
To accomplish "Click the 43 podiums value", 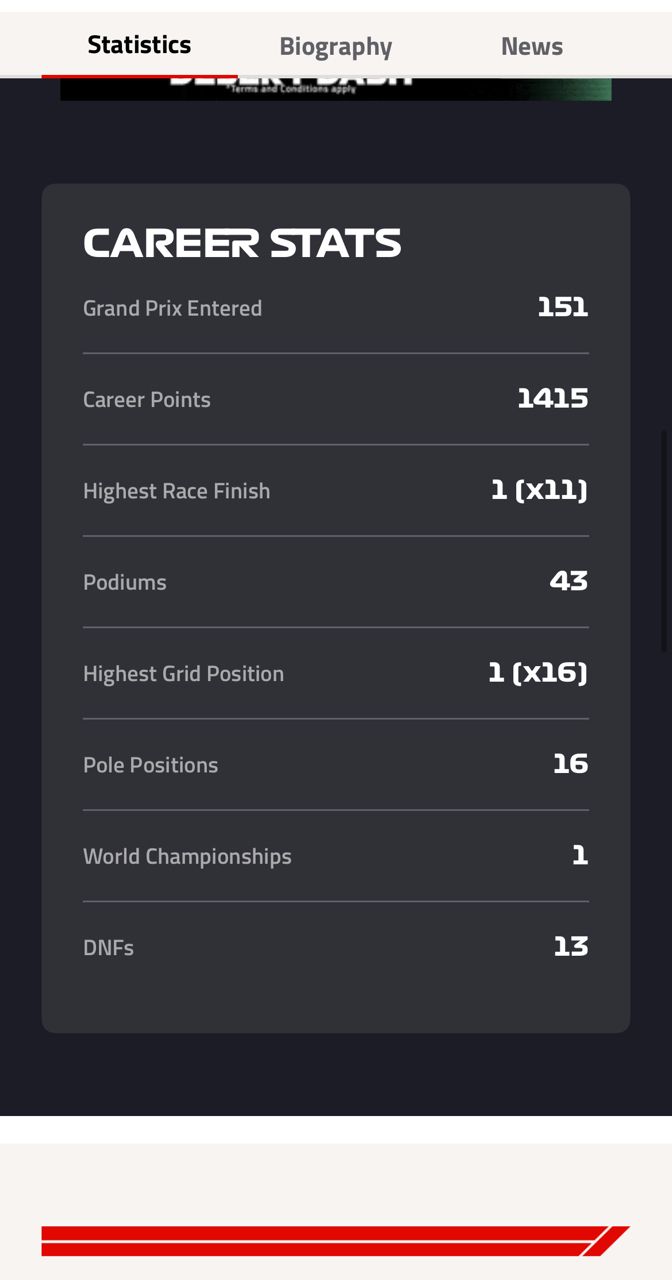I will pyautogui.click(x=568, y=581).
